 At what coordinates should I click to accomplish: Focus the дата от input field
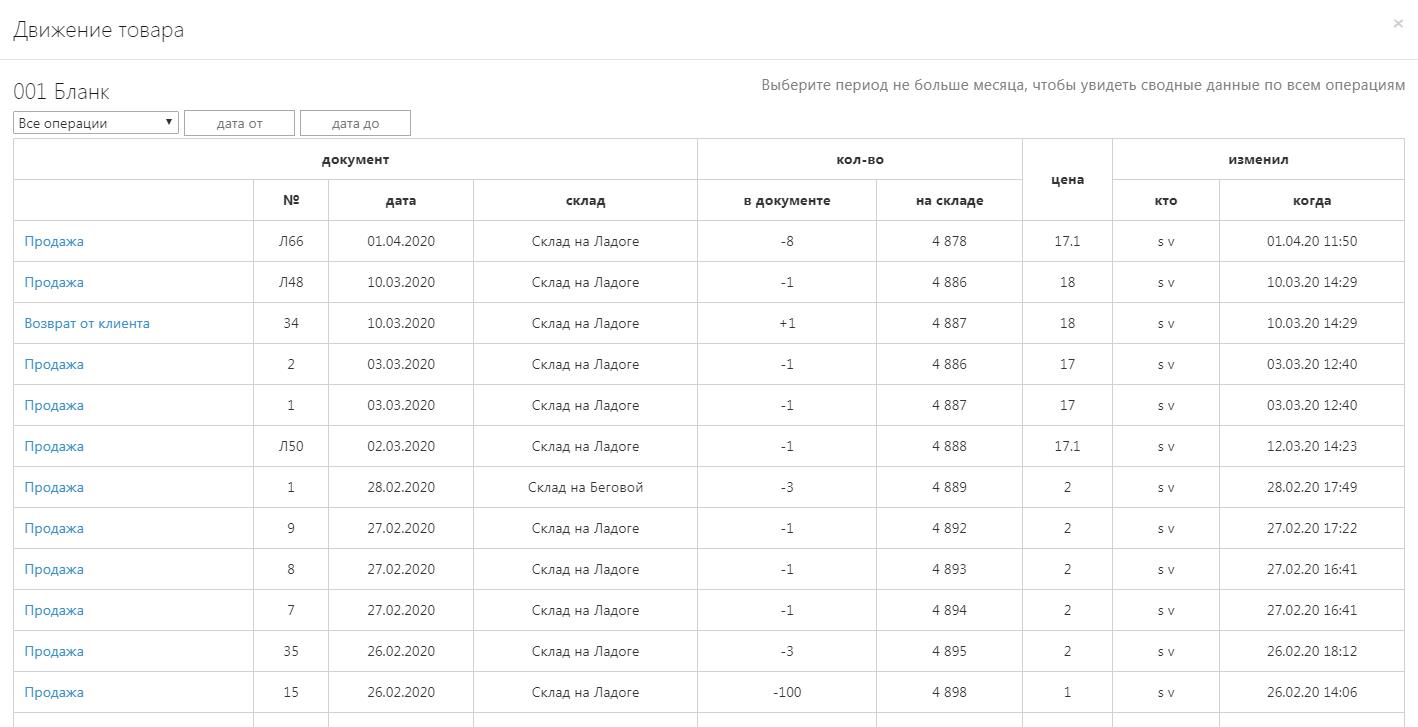tap(240, 123)
